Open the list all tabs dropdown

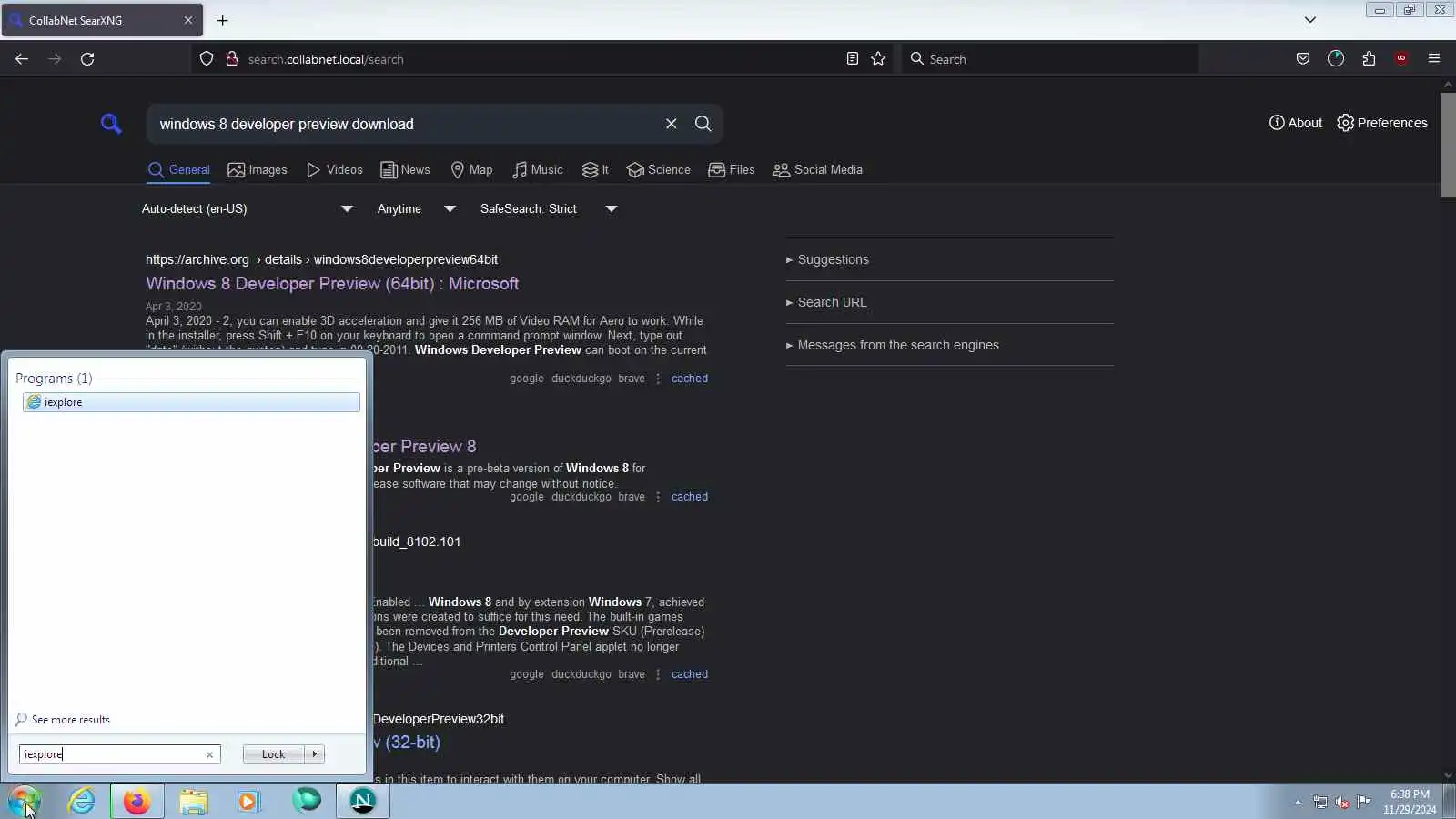click(x=1310, y=20)
